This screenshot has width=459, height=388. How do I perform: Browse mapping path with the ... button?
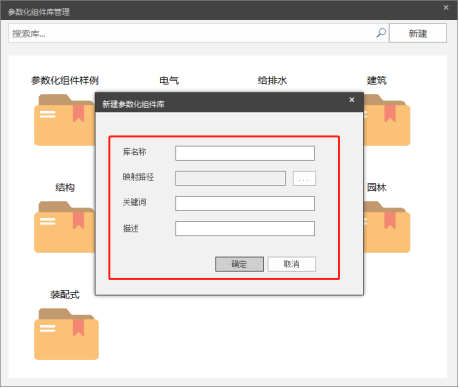point(304,179)
